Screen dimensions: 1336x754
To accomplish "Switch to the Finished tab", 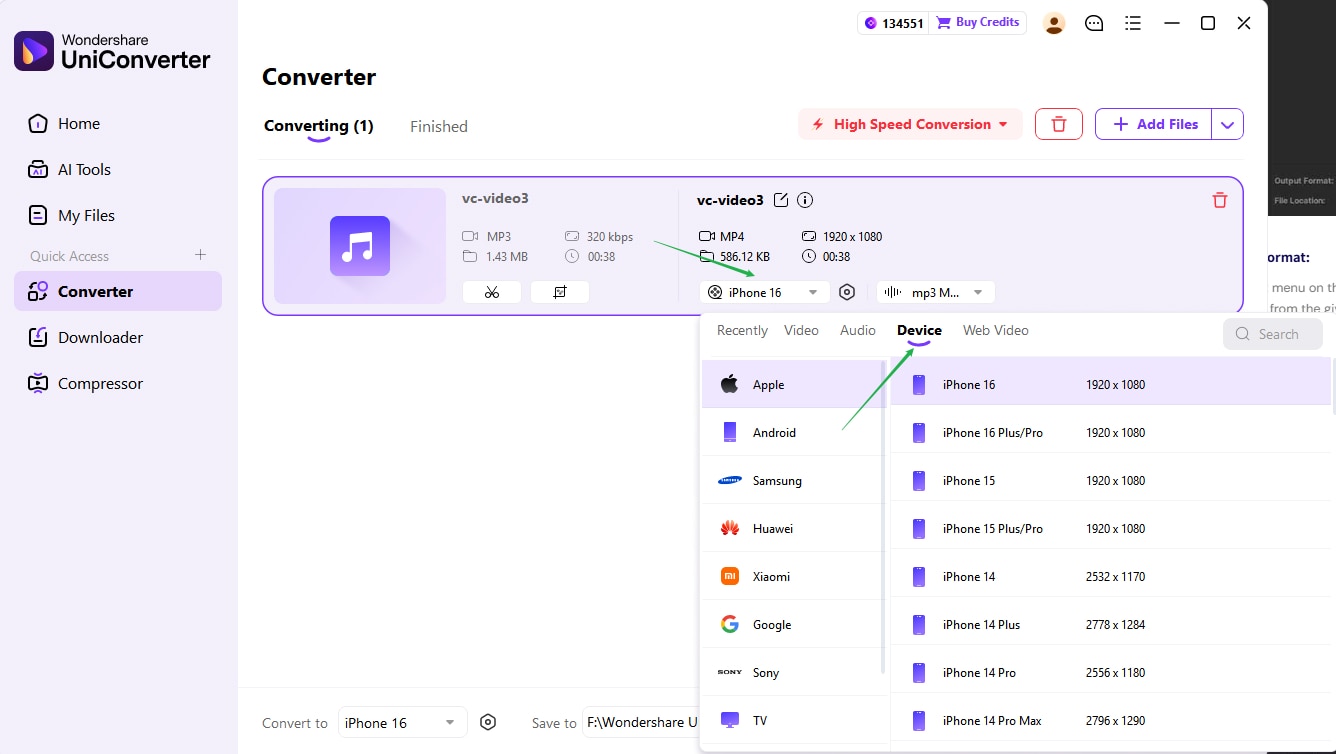I will point(439,126).
